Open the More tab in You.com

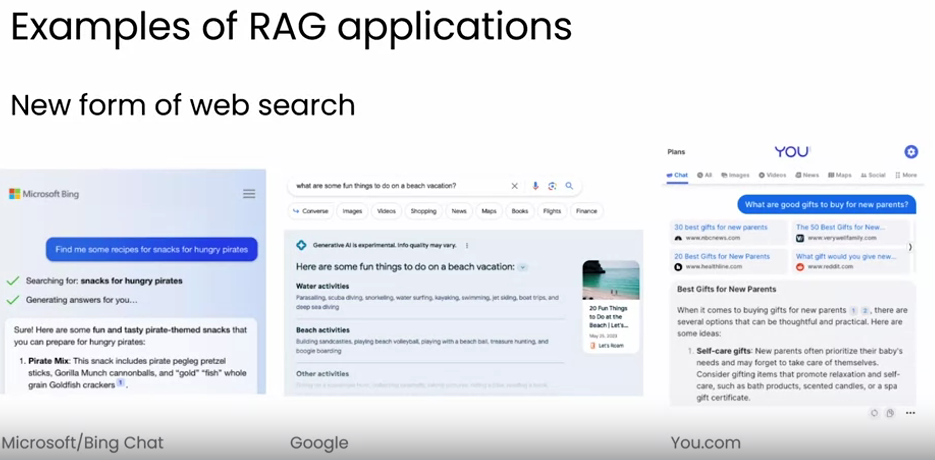[906, 175]
